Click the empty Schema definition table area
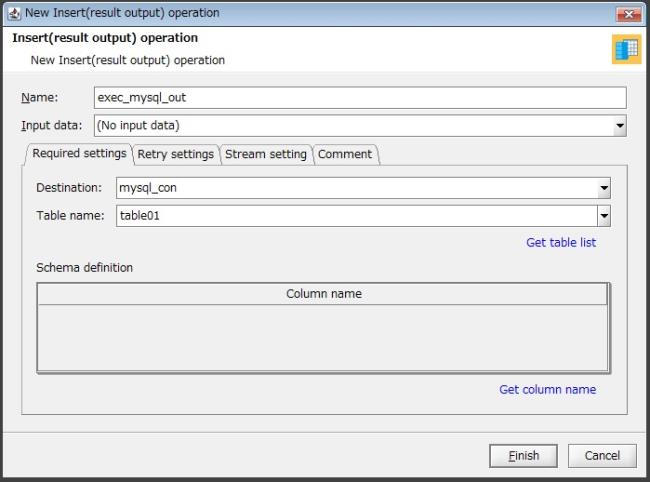This screenshot has height=482, width=650. pos(323,337)
